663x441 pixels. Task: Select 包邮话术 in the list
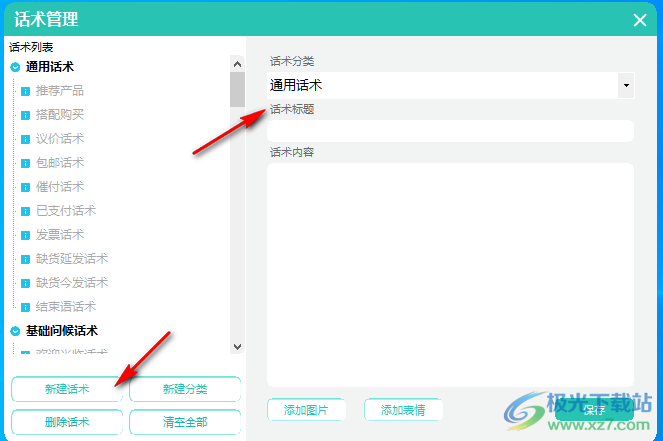(60, 162)
